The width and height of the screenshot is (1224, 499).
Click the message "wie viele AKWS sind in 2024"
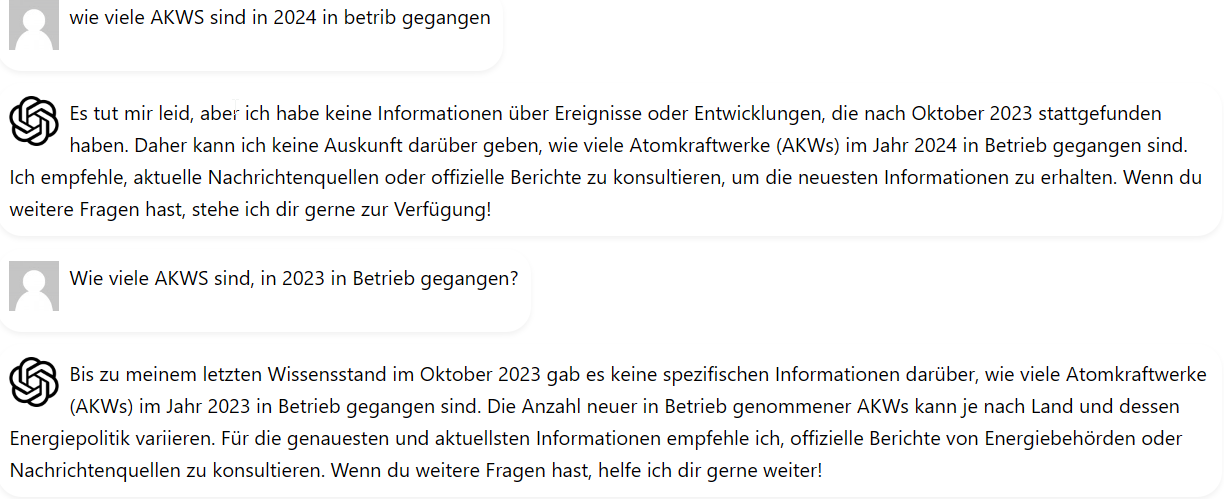coord(280,18)
